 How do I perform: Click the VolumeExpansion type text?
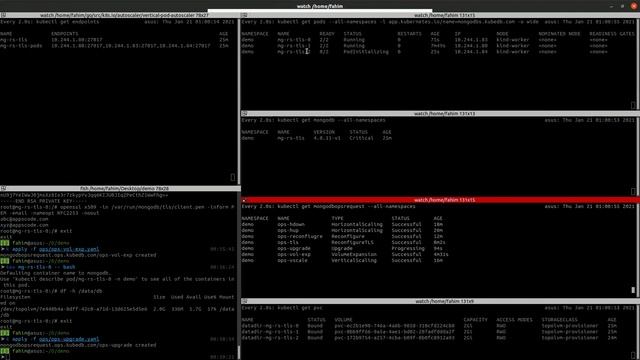(x=354, y=254)
